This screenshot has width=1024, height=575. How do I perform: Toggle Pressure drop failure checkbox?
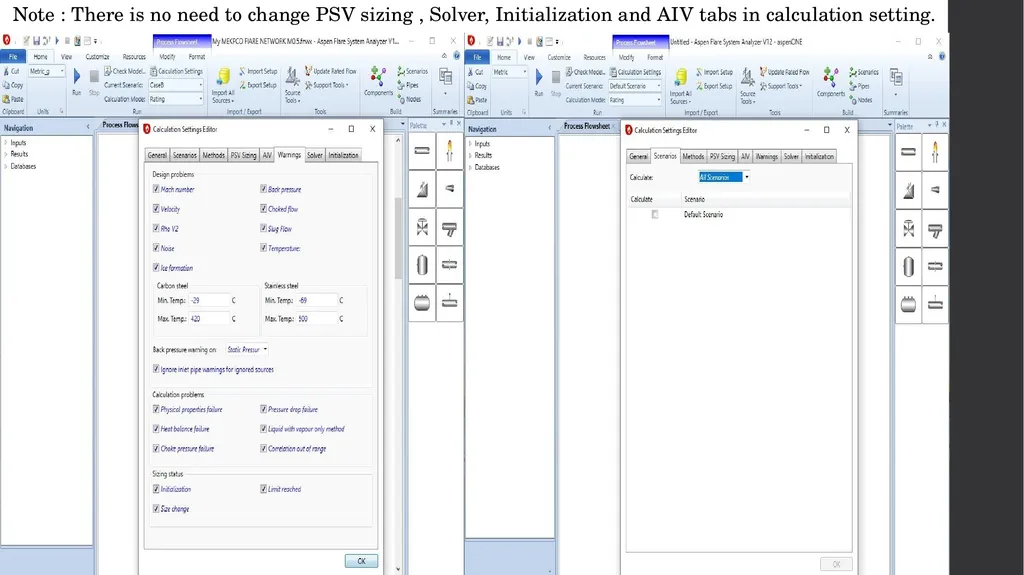point(263,409)
